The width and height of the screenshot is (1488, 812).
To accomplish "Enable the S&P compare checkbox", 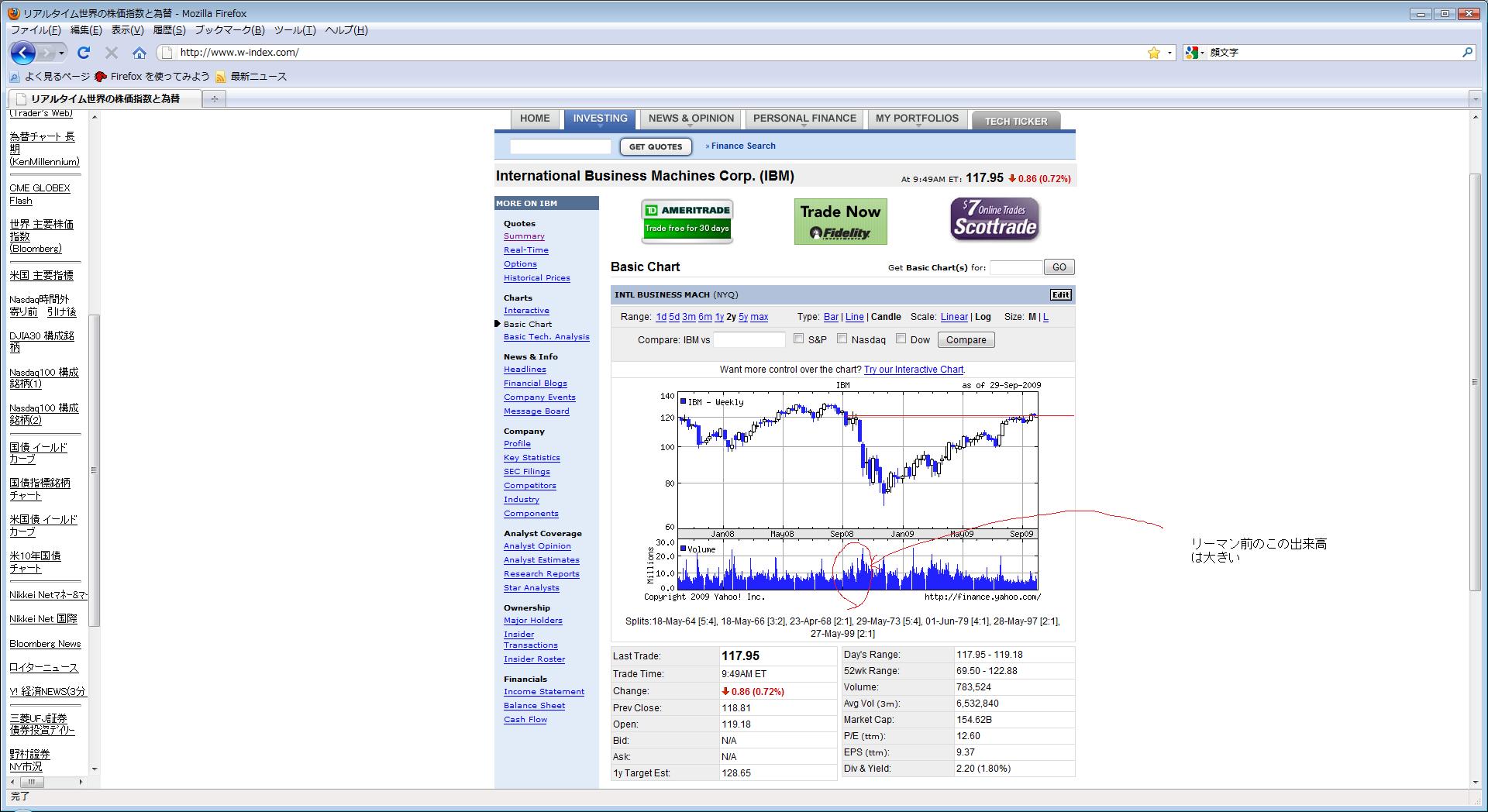I will (x=799, y=339).
